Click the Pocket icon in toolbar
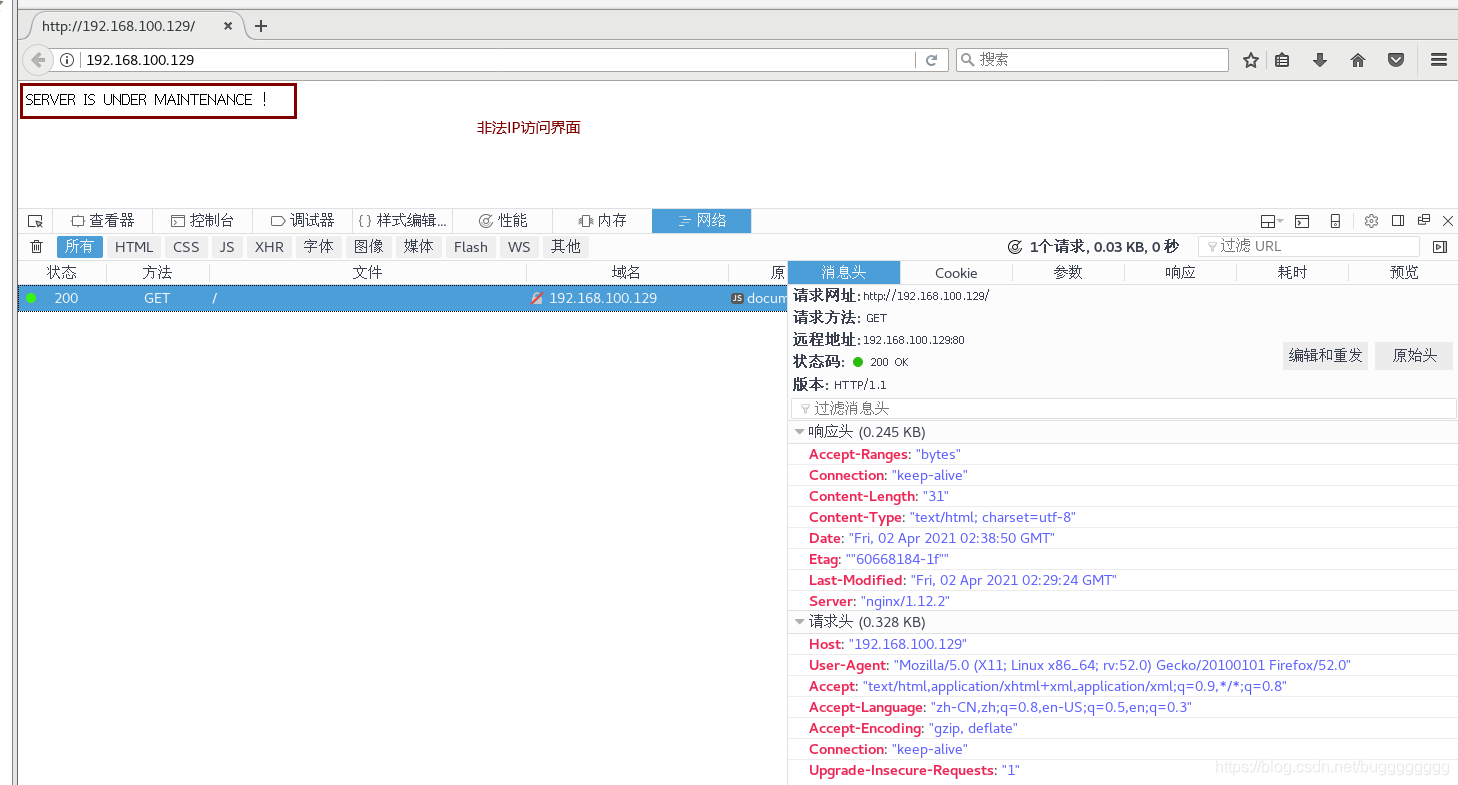1458x785 pixels. (1396, 60)
